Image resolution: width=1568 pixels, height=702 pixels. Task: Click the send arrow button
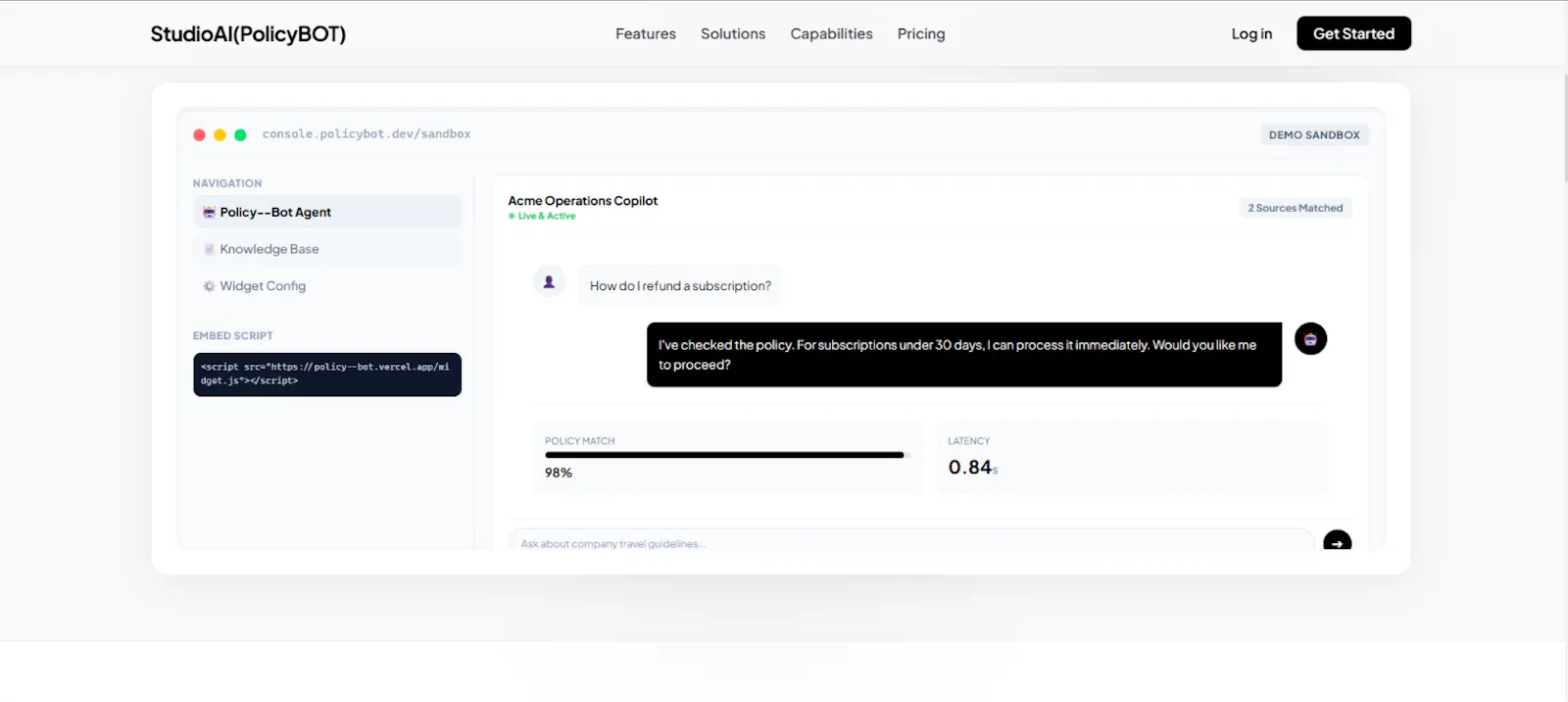(1338, 540)
